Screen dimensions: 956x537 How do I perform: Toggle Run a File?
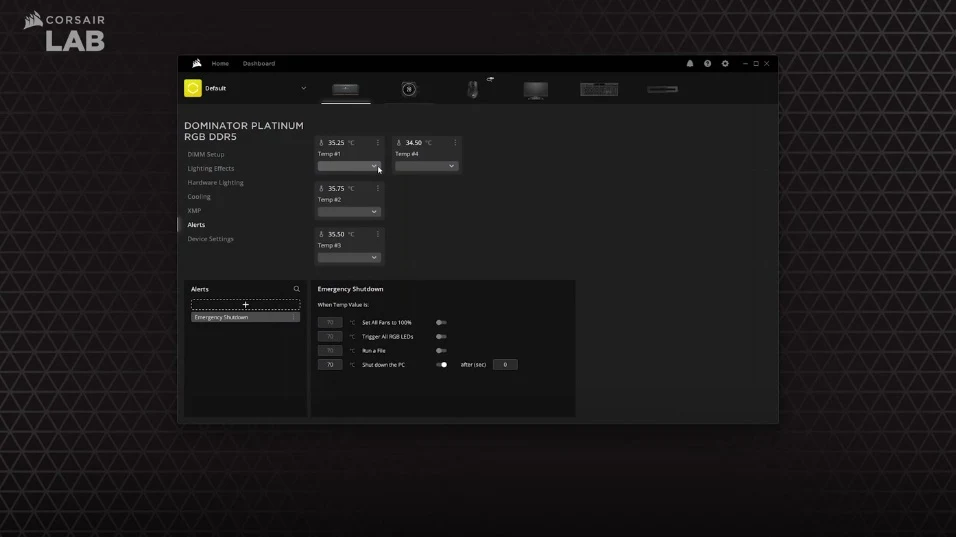(441, 350)
